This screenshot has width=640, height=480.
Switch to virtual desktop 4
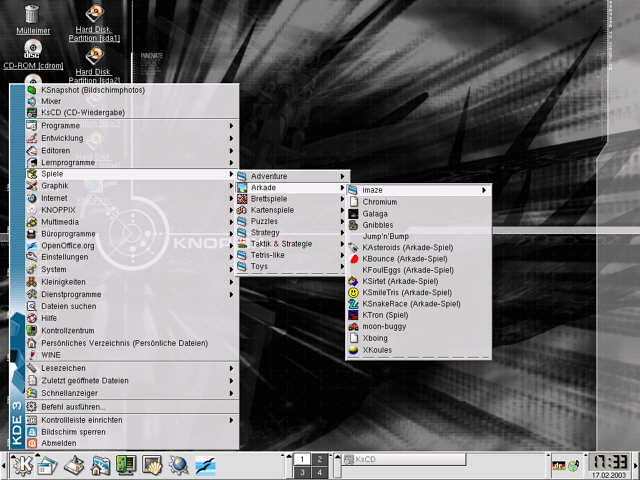click(x=320, y=472)
